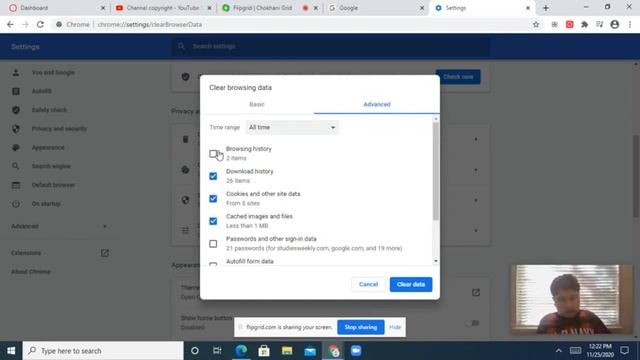Click the dialog vertical scrollbar thumb
This screenshot has width=640, height=360.
436,171
